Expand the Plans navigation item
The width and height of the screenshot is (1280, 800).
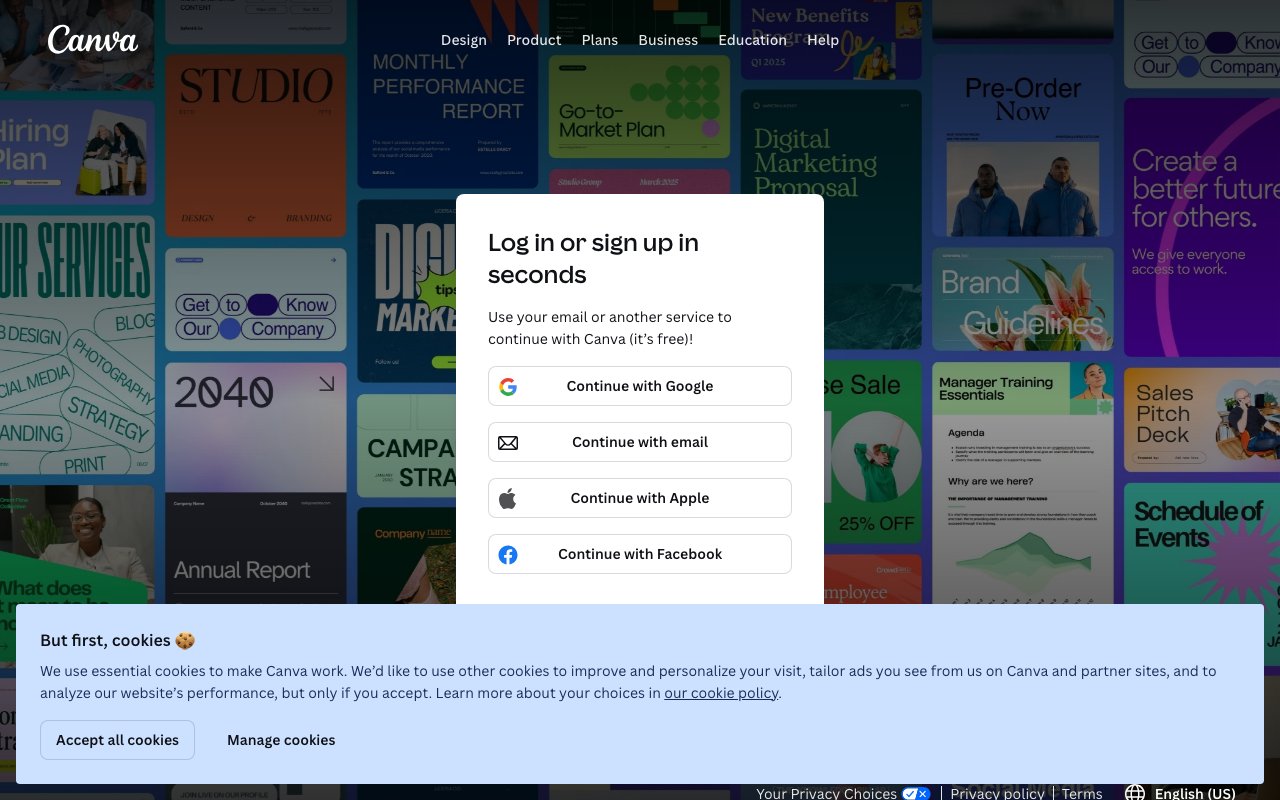pyautogui.click(x=600, y=40)
